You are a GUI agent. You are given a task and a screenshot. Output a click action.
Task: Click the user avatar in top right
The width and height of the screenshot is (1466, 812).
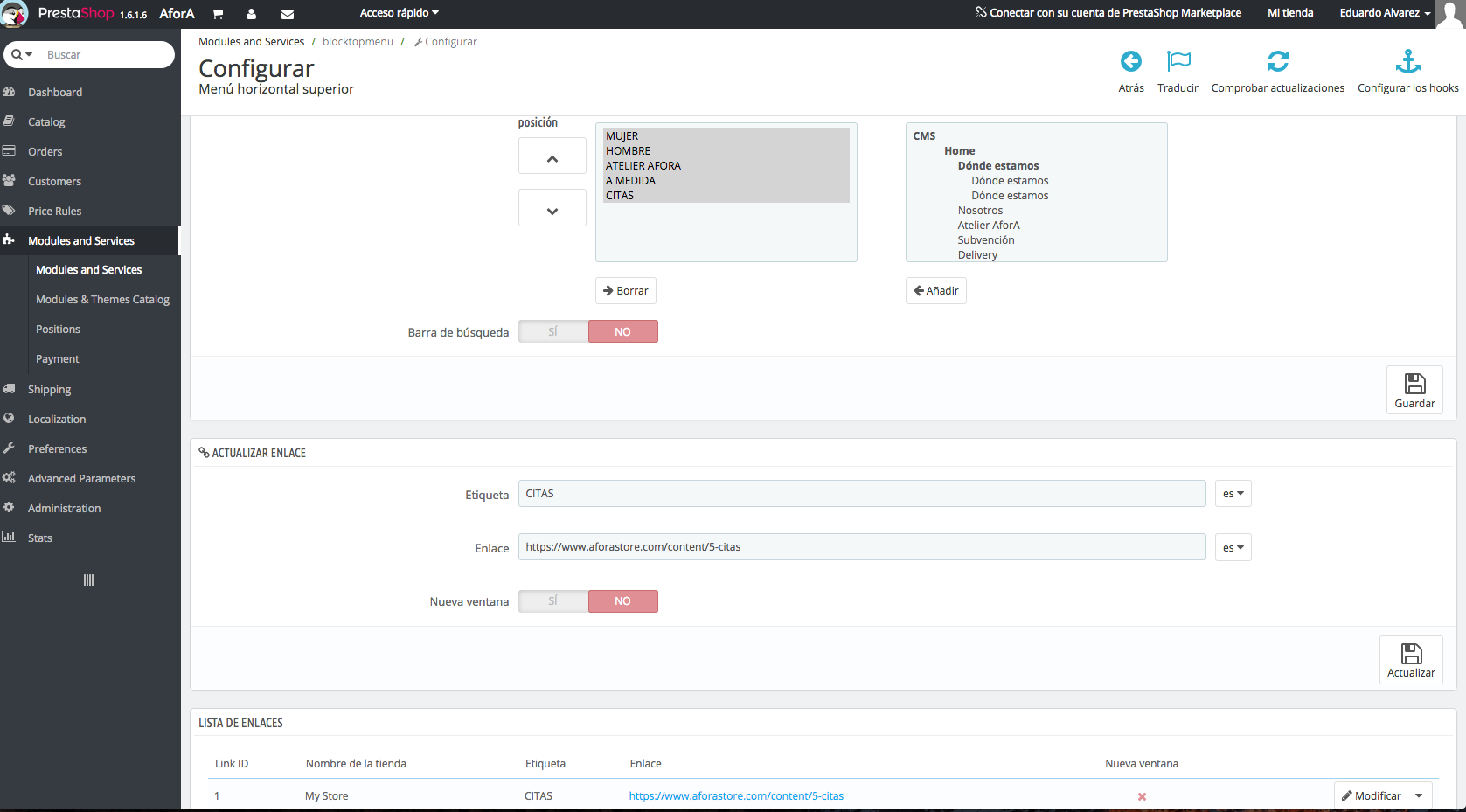[1450, 14]
